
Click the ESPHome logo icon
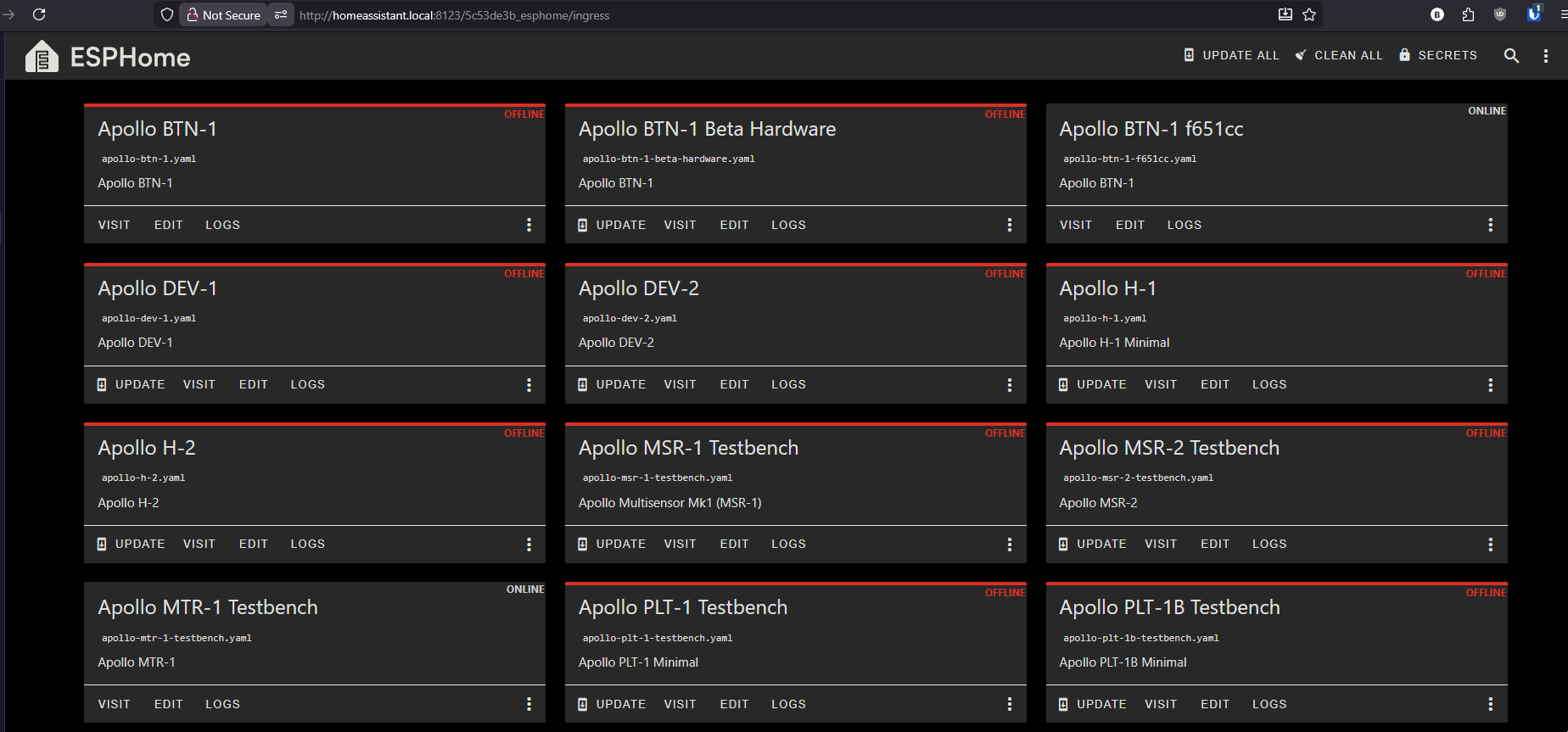coord(42,57)
